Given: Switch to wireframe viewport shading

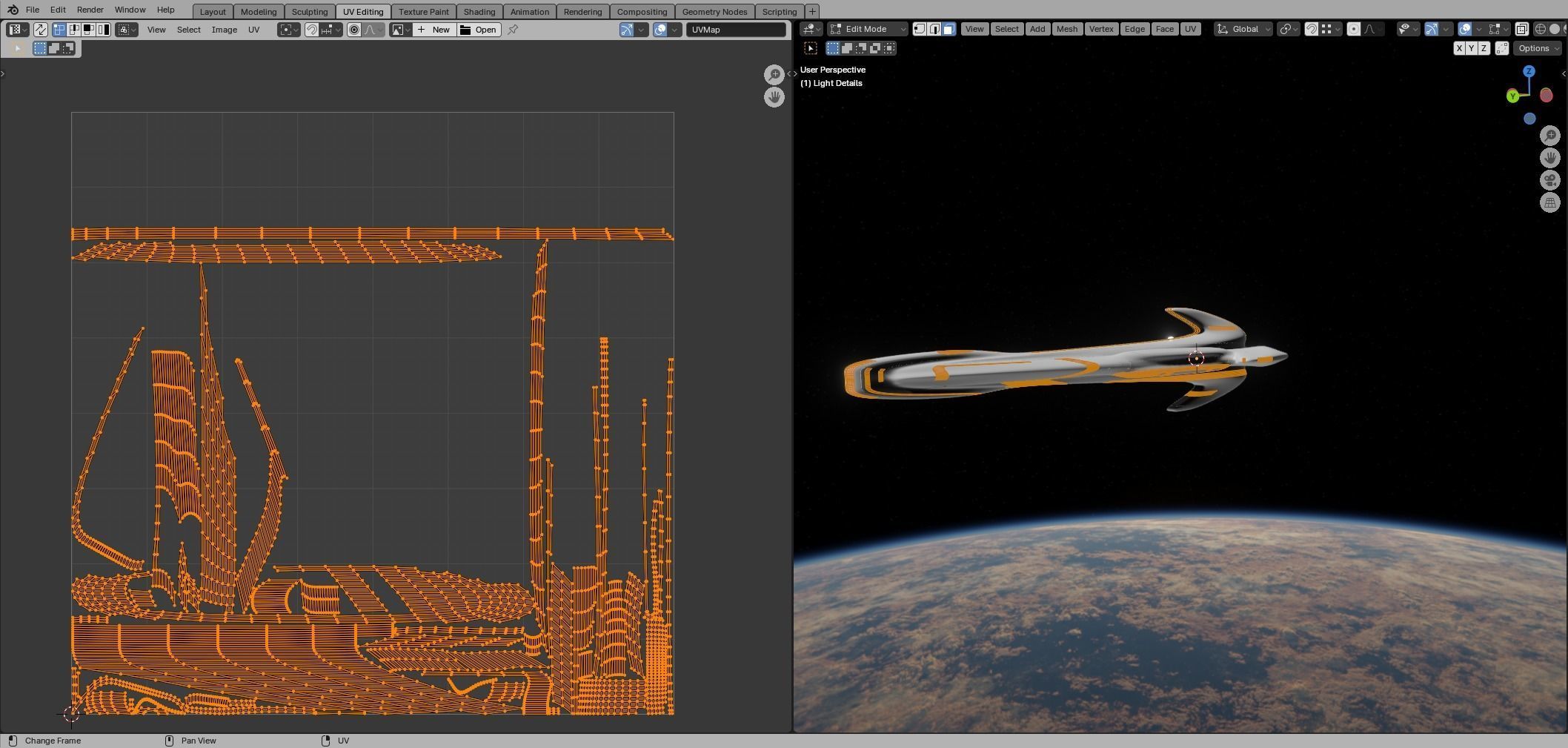Looking at the screenshot, I should [x=1541, y=29].
